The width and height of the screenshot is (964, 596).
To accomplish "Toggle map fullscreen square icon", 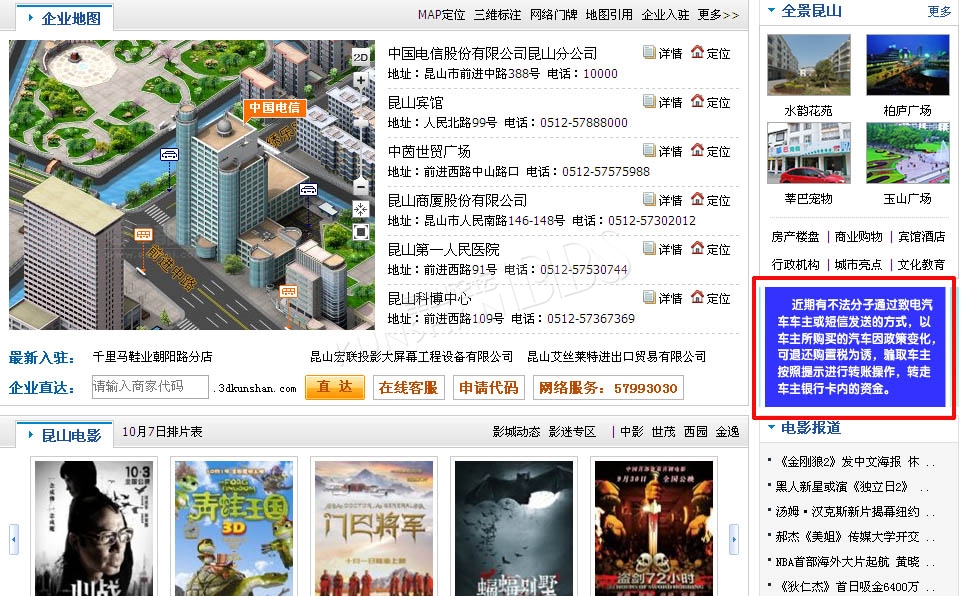I will pyautogui.click(x=361, y=232).
